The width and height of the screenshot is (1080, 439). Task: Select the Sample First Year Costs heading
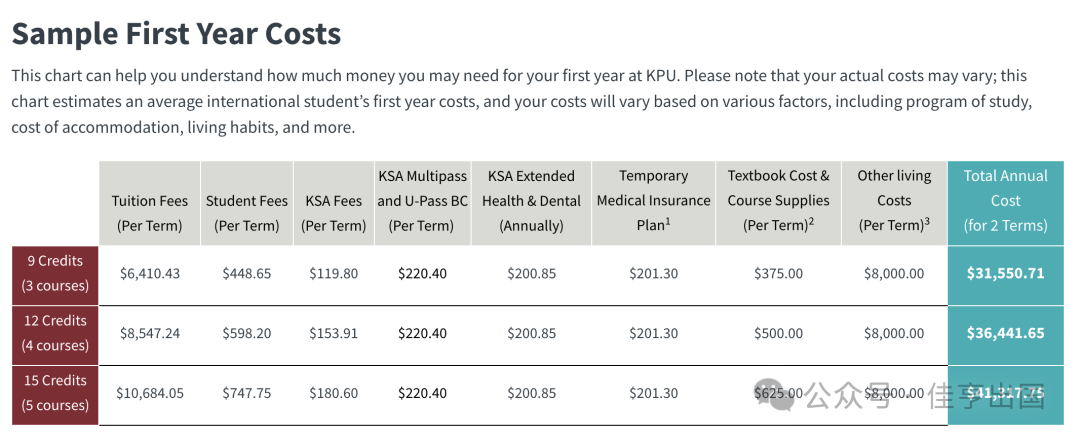(176, 33)
